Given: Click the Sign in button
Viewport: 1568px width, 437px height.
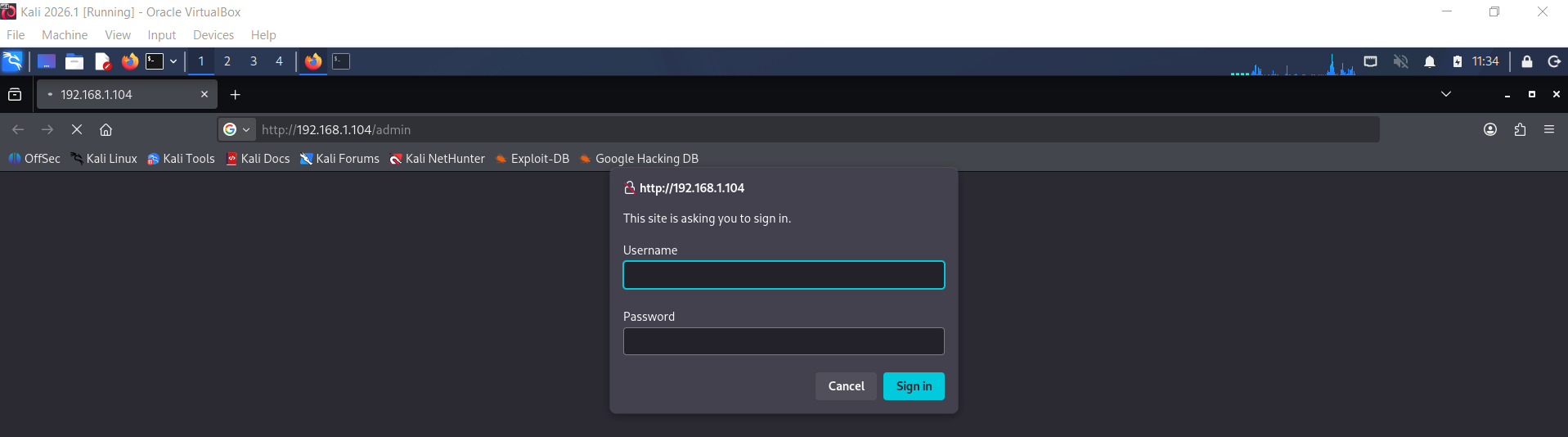Looking at the screenshot, I should [x=914, y=386].
